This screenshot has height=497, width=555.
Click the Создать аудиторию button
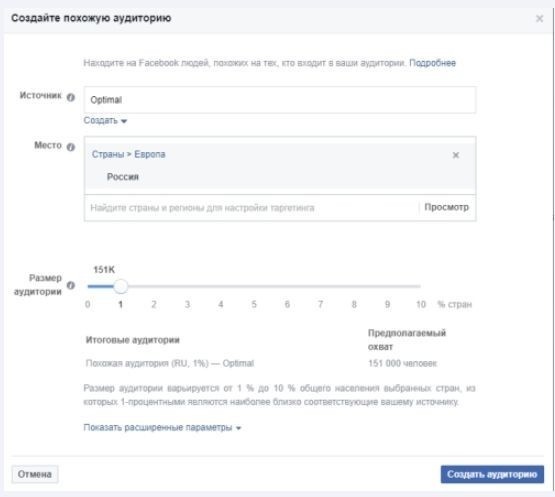(492, 474)
